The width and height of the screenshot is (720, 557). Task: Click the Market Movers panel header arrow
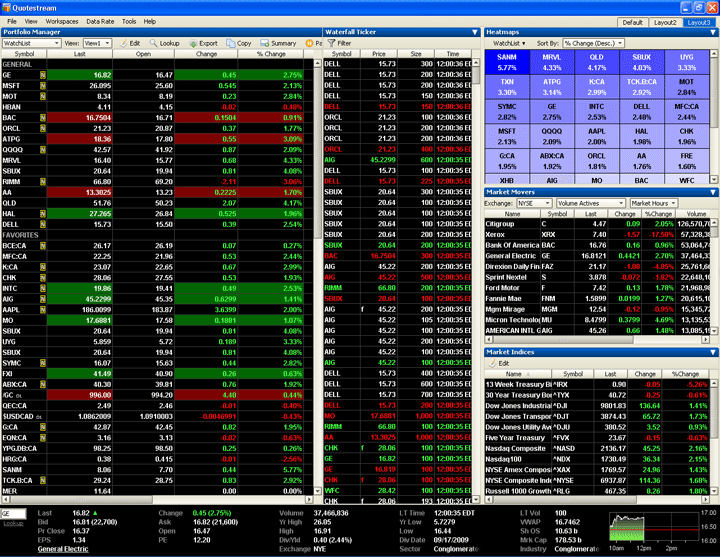pyautogui.click(x=711, y=192)
